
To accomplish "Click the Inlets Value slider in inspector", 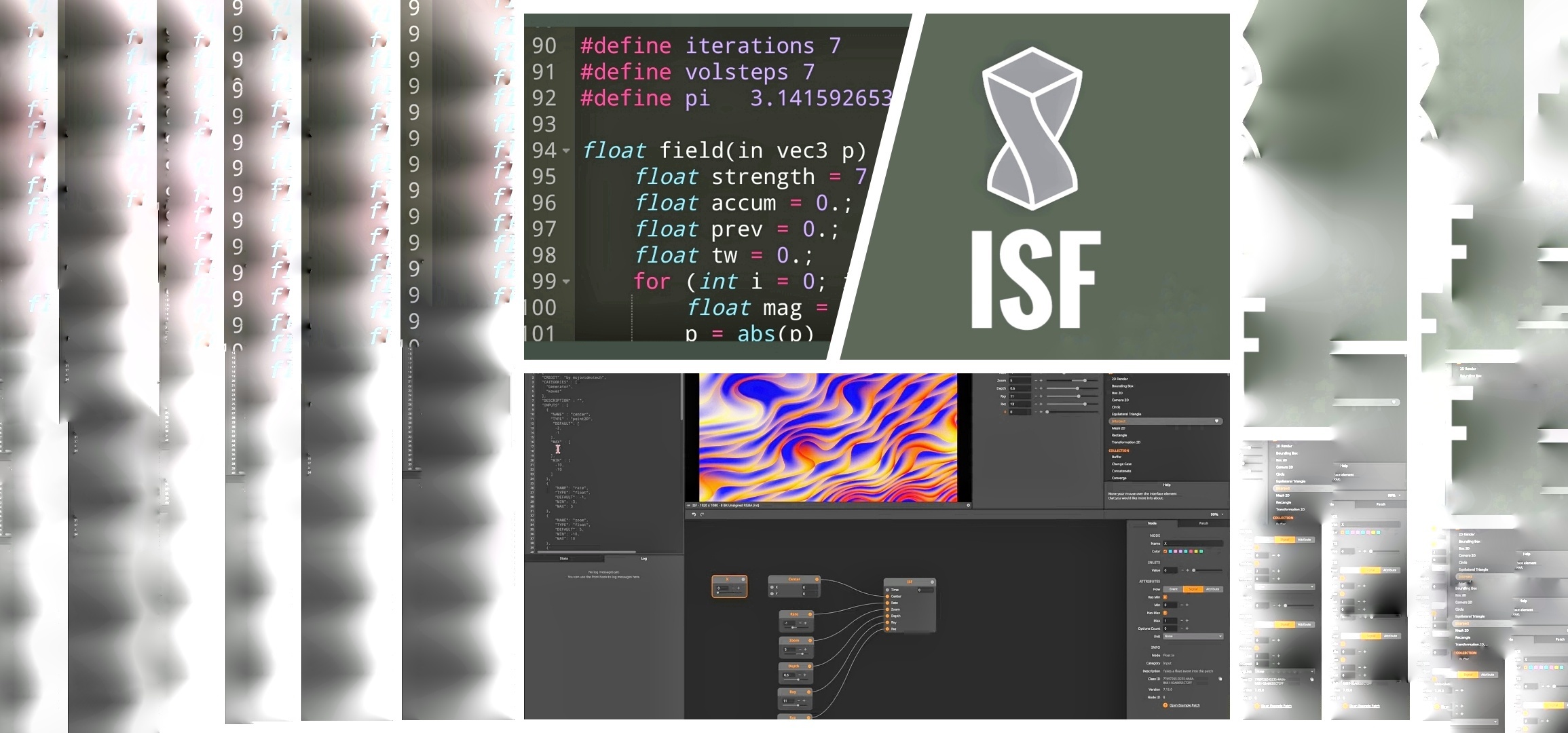I will (x=1207, y=570).
